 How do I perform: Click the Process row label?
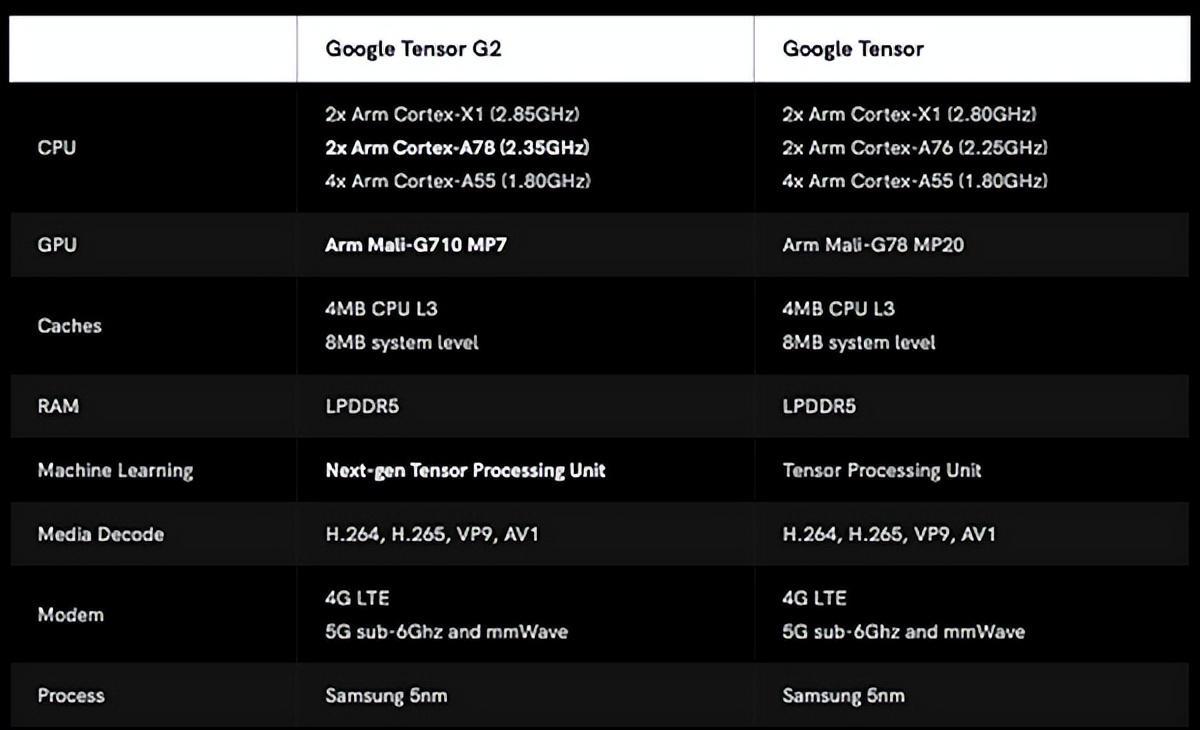[70, 696]
